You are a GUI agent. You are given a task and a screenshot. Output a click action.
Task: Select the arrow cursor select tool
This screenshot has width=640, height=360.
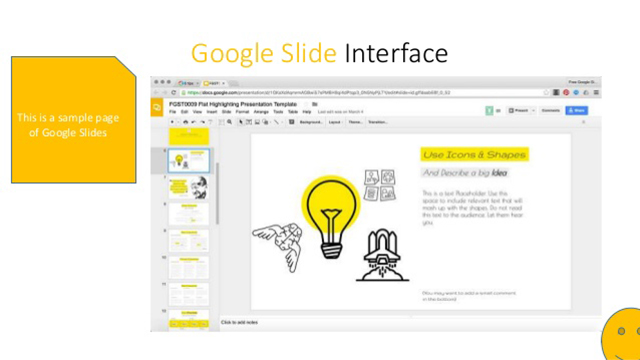pos(240,122)
